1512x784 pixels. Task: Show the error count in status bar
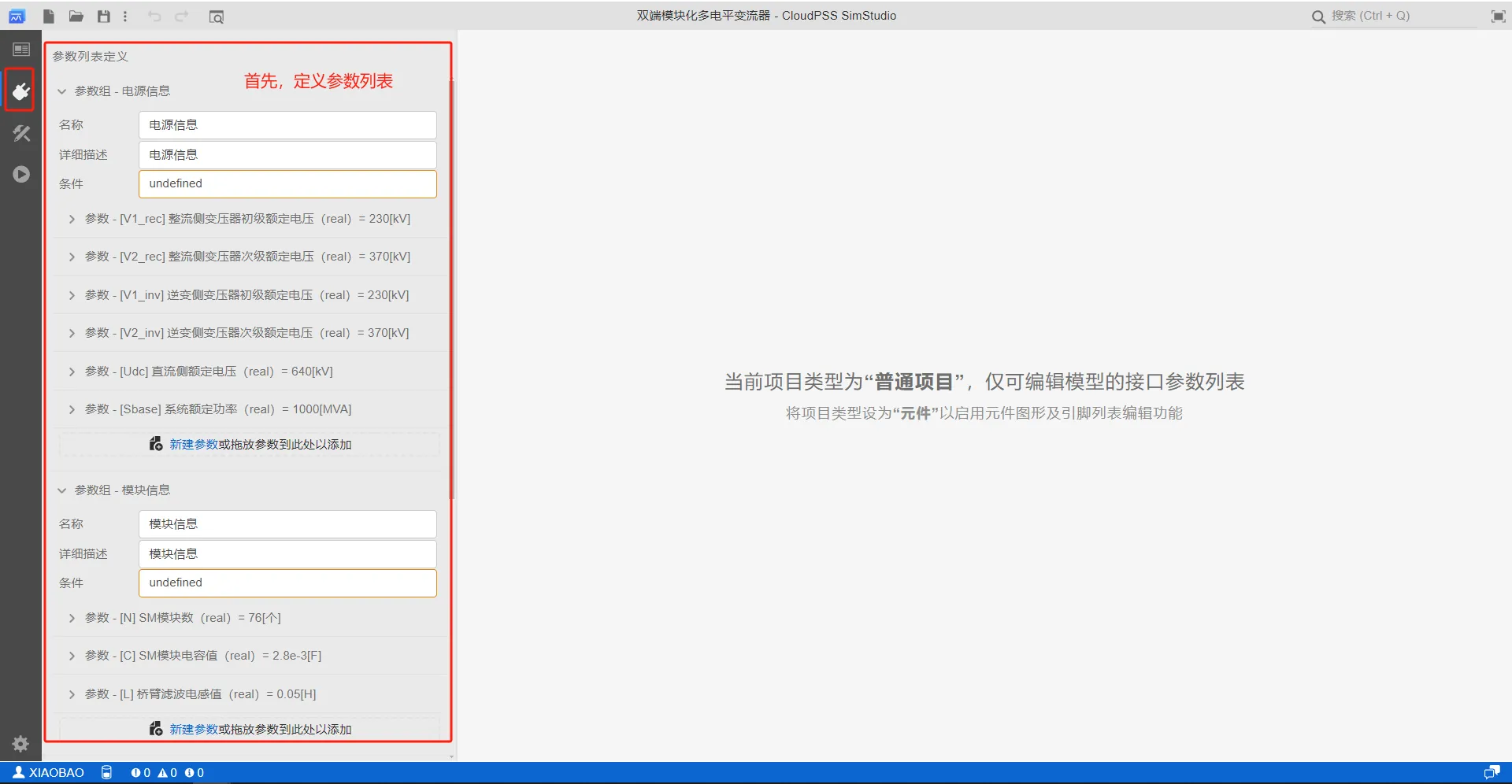(141, 773)
